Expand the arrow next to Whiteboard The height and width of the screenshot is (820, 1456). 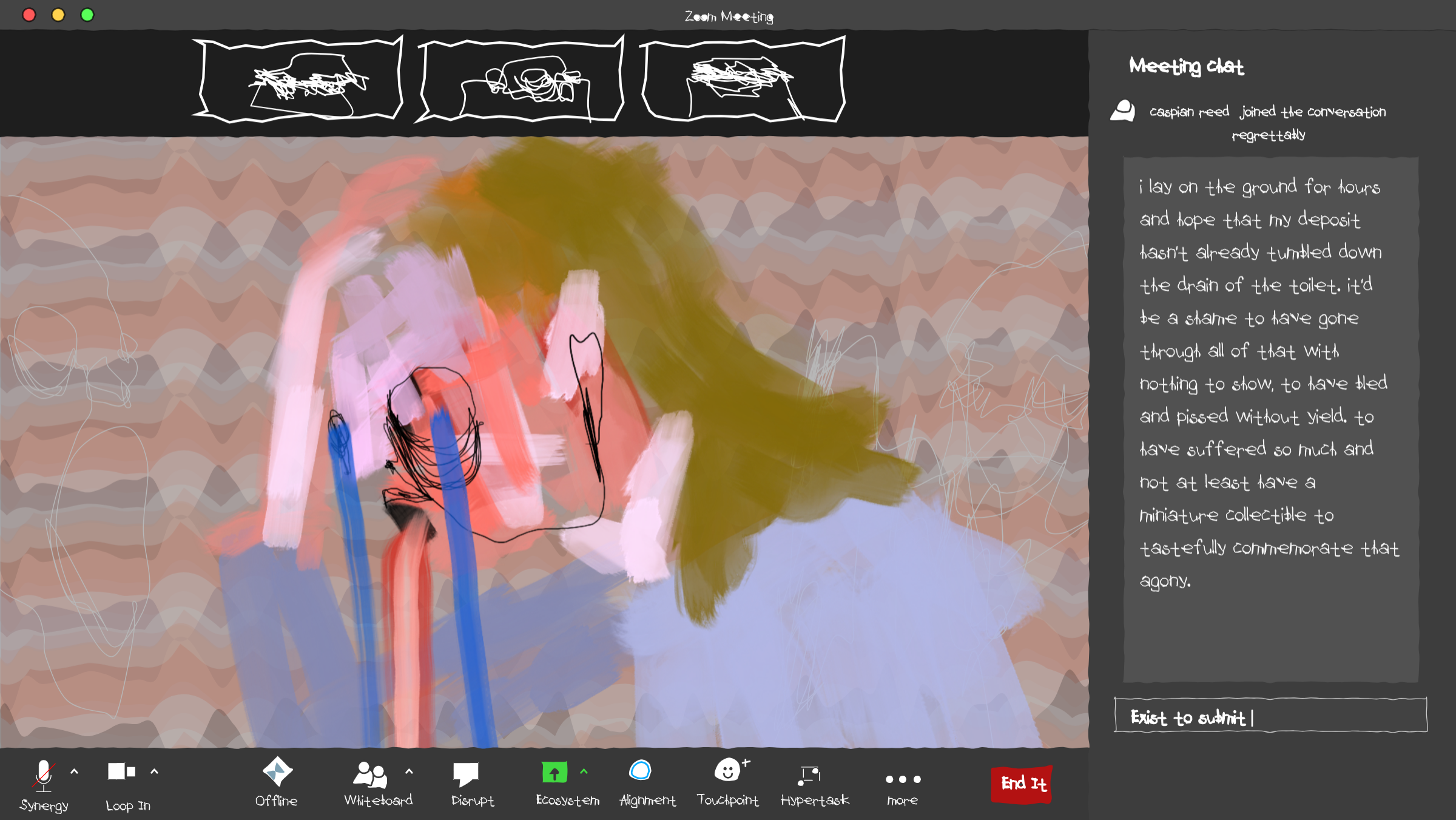click(409, 771)
